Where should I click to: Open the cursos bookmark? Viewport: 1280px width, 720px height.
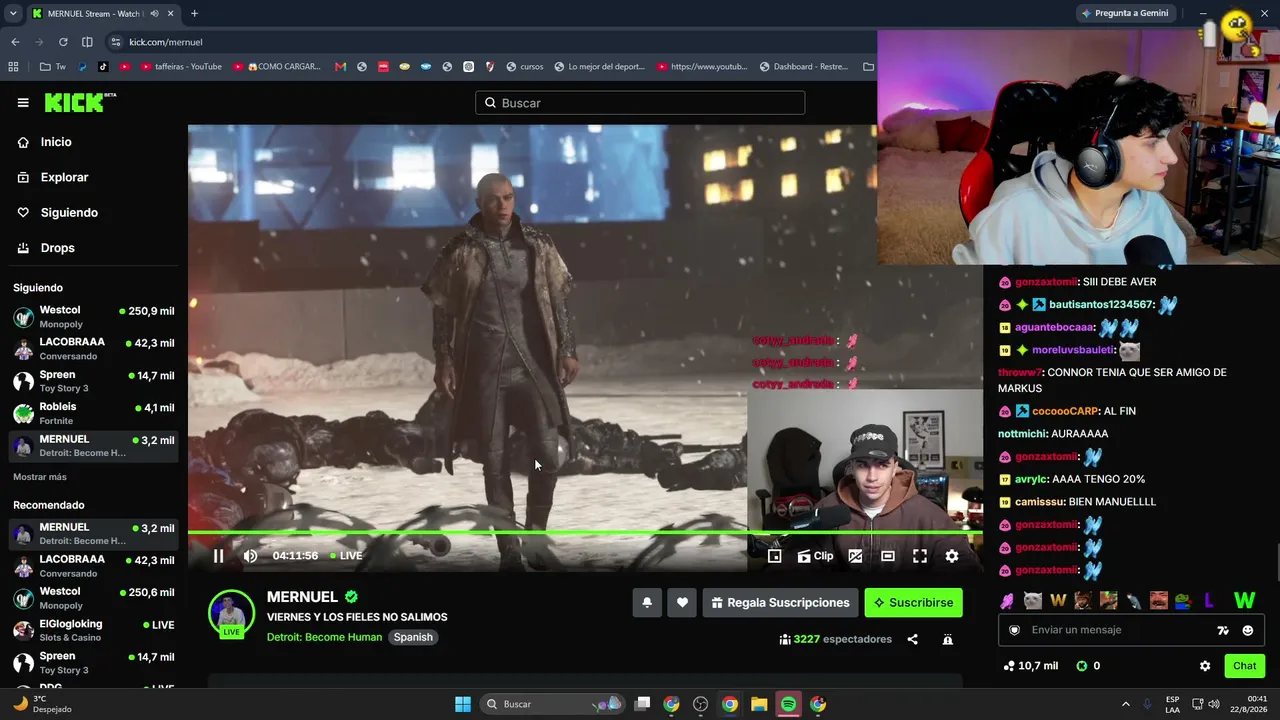525,67
